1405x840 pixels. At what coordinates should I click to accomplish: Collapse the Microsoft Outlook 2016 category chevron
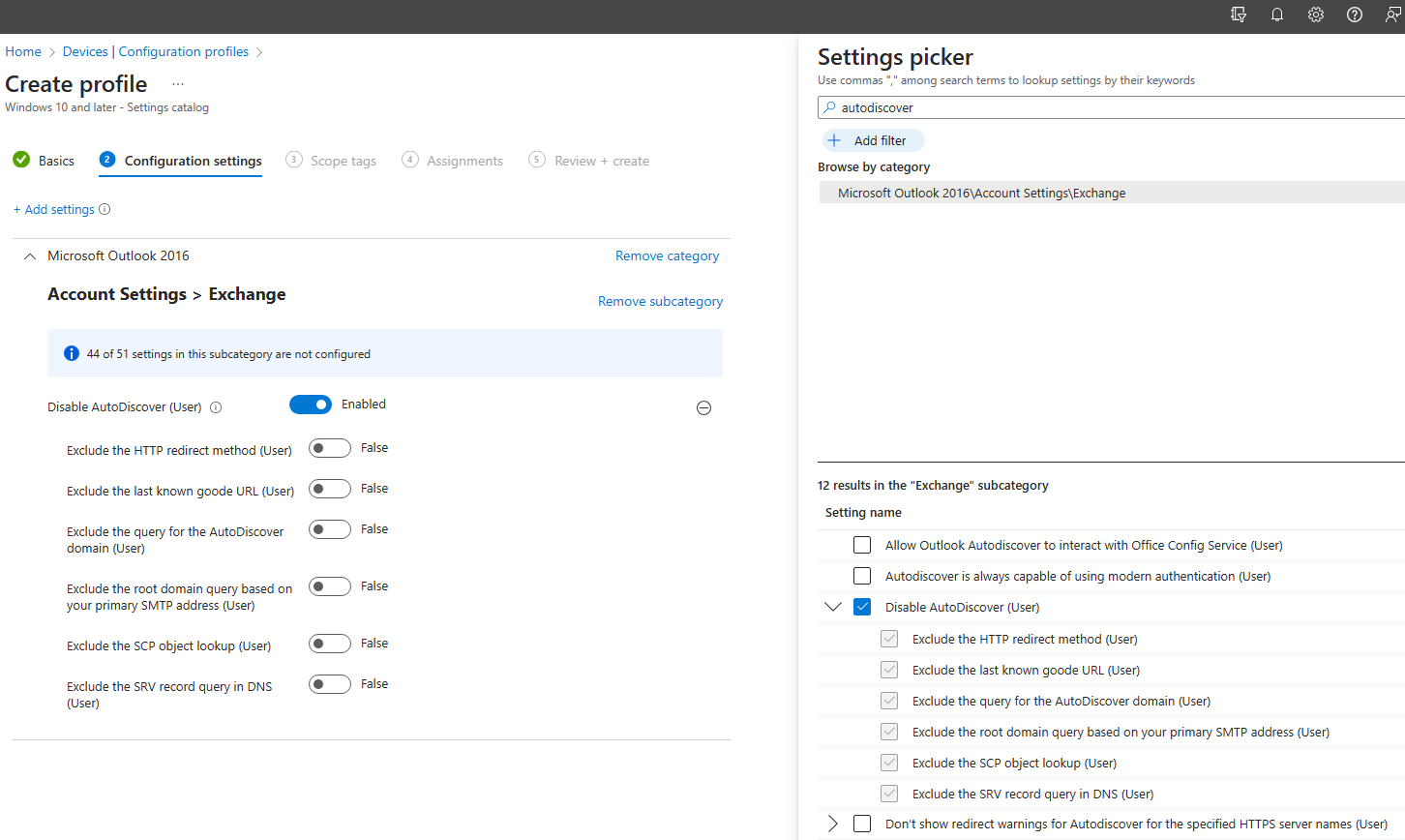30,256
